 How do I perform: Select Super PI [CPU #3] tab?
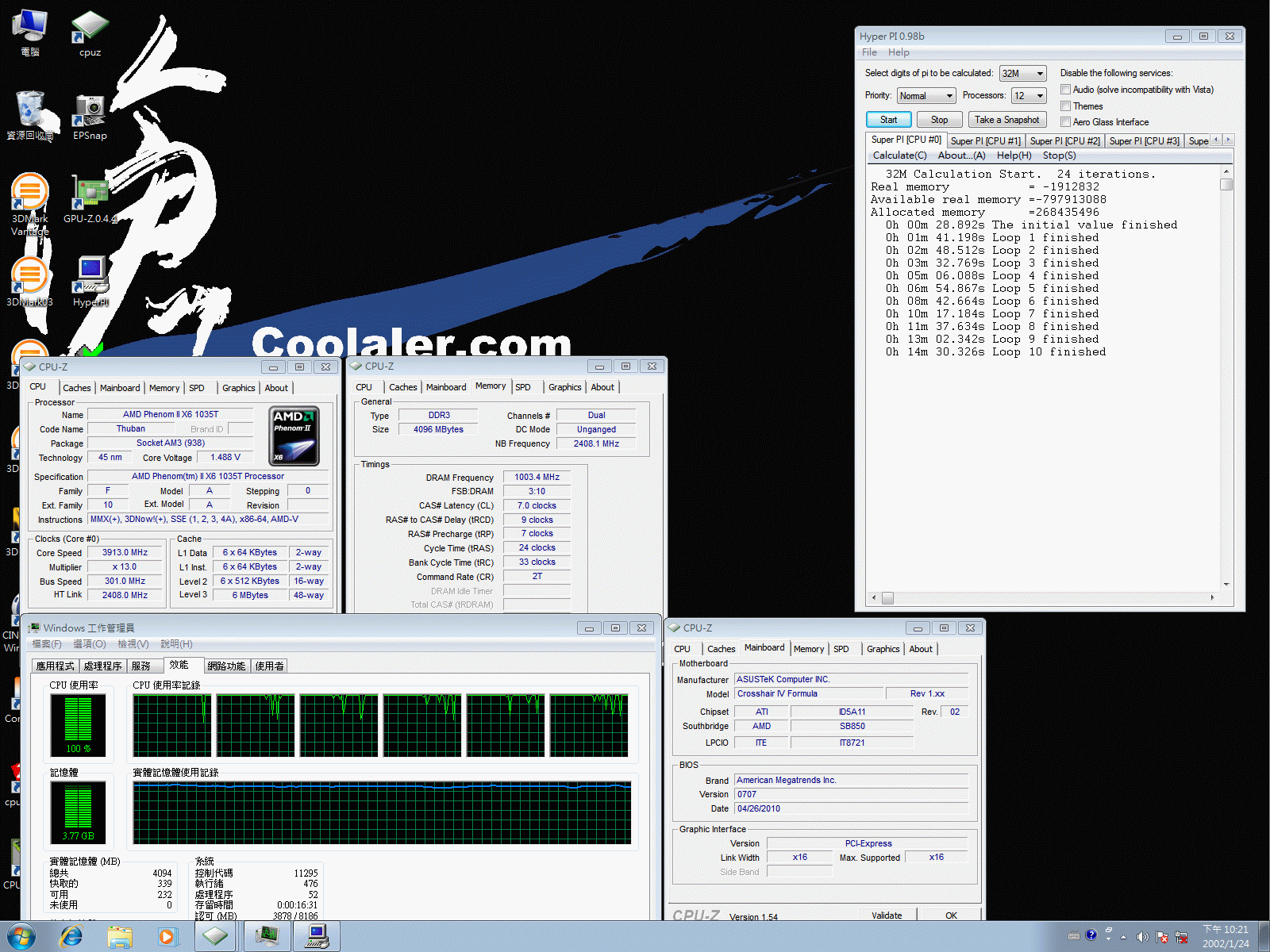click(x=1145, y=141)
